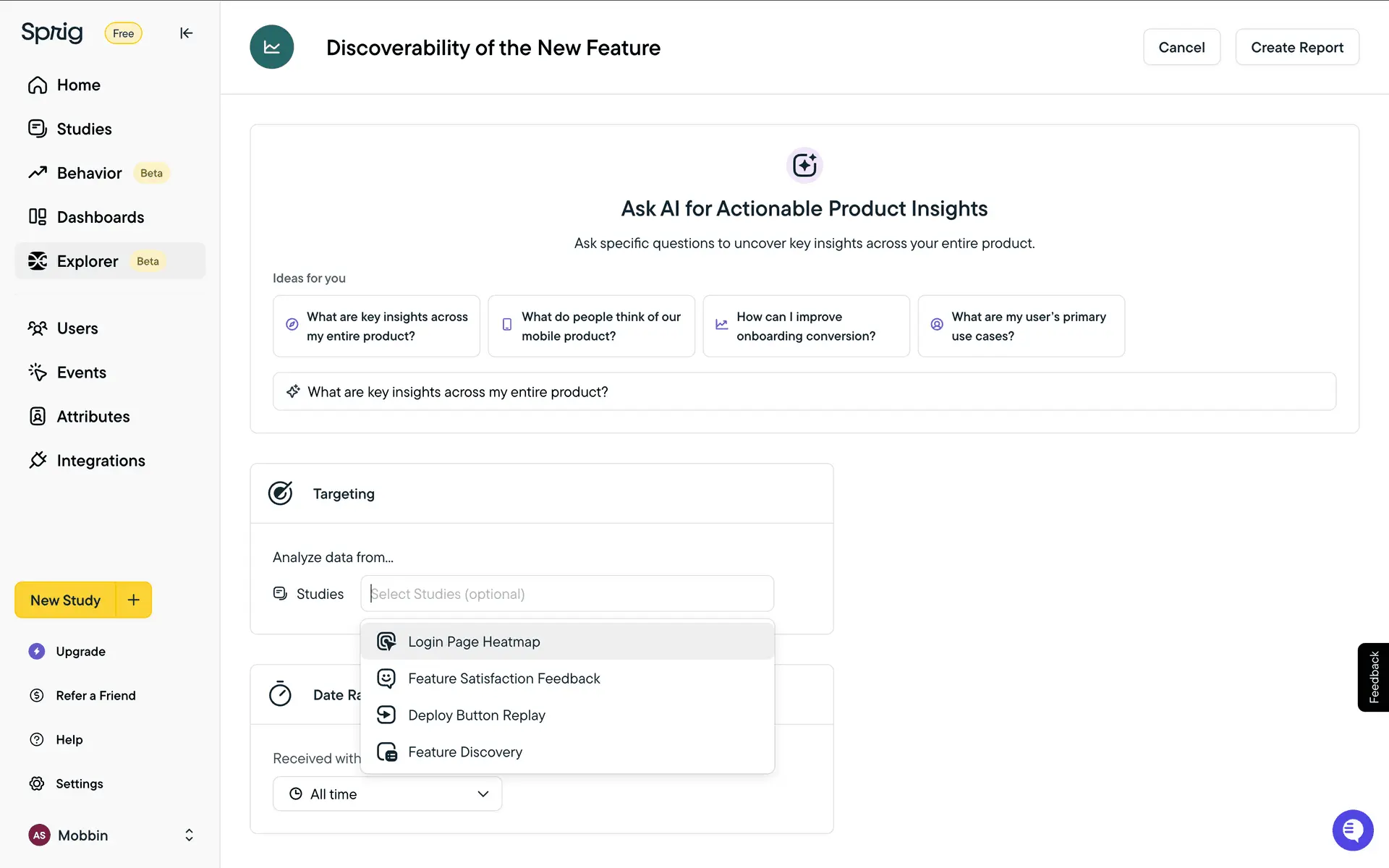The width and height of the screenshot is (1389, 868).
Task: Choose the onboarding conversion idea card
Action: (805, 326)
